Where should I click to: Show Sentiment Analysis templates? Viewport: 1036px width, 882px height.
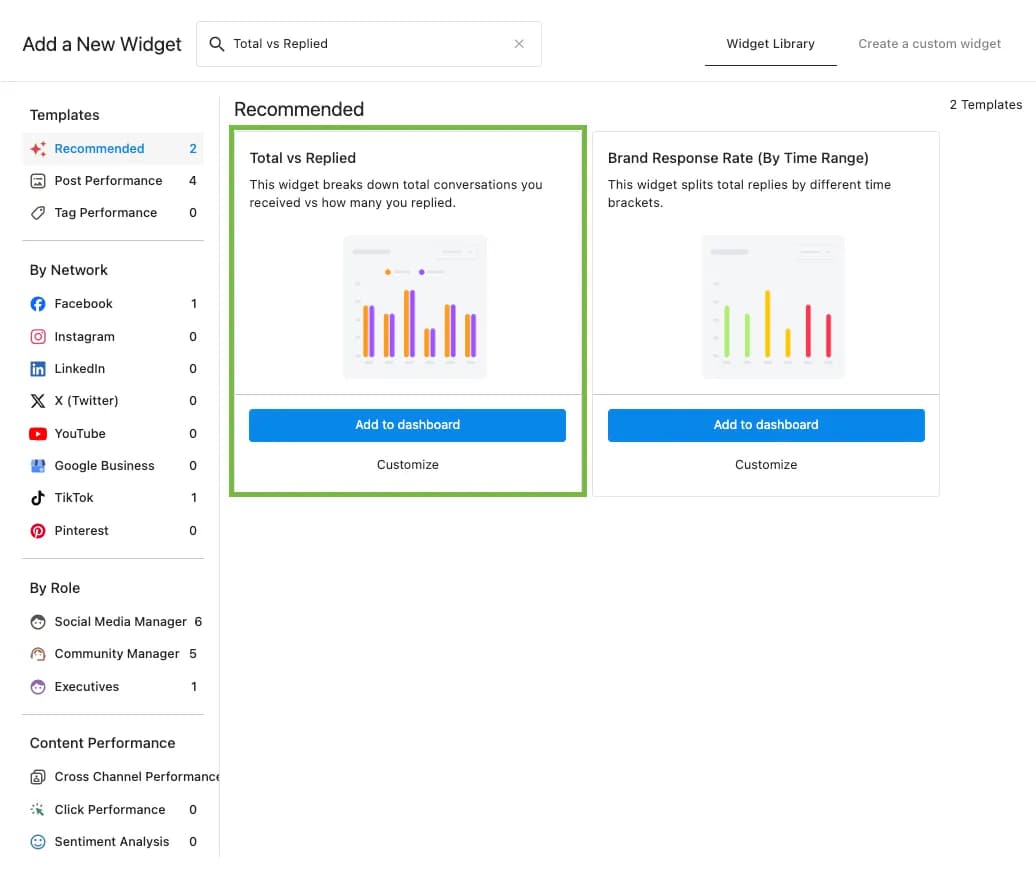(x=111, y=842)
